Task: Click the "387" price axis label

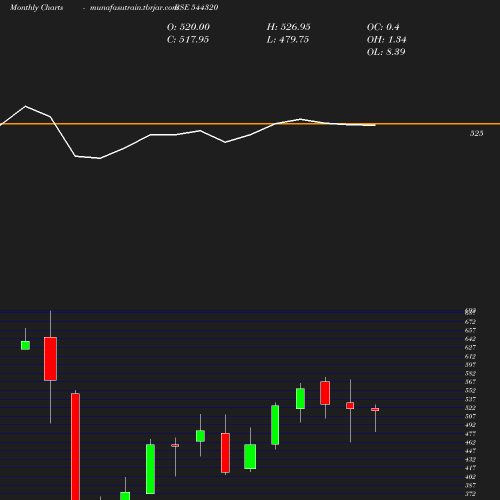Action: (x=470, y=485)
